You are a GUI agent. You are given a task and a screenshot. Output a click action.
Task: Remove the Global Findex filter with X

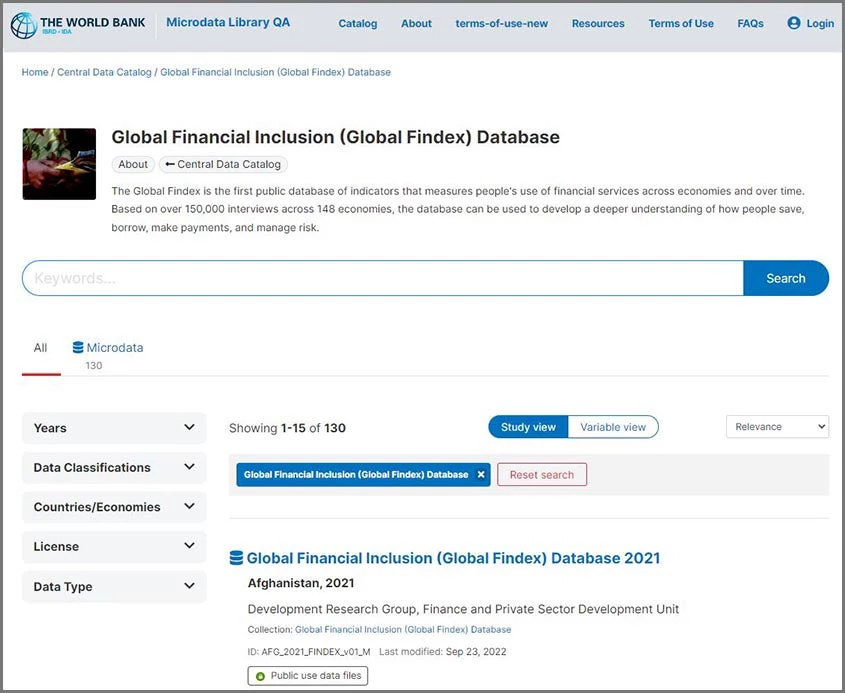(x=481, y=475)
